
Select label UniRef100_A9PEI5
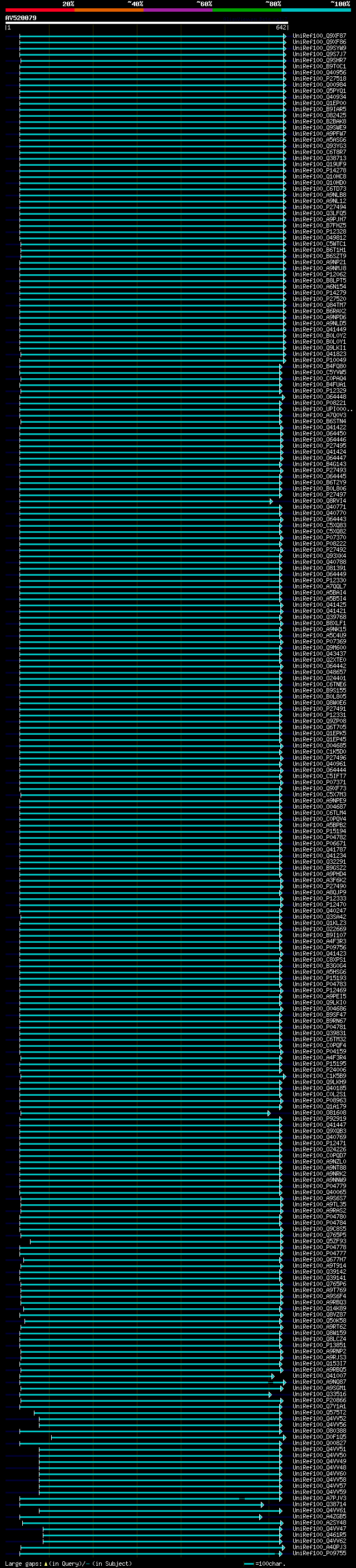(x=319, y=996)
